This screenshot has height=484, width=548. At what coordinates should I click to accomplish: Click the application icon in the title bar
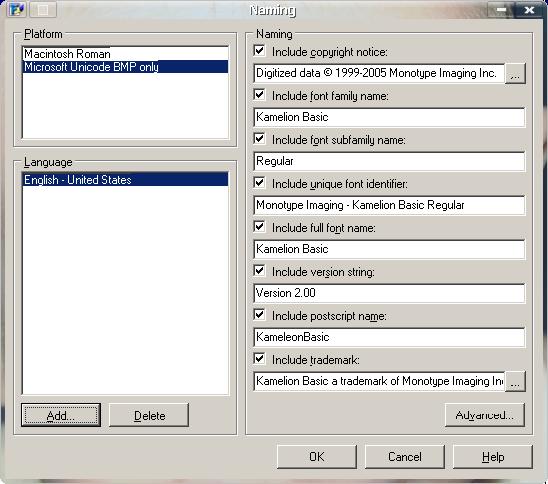point(16,9)
